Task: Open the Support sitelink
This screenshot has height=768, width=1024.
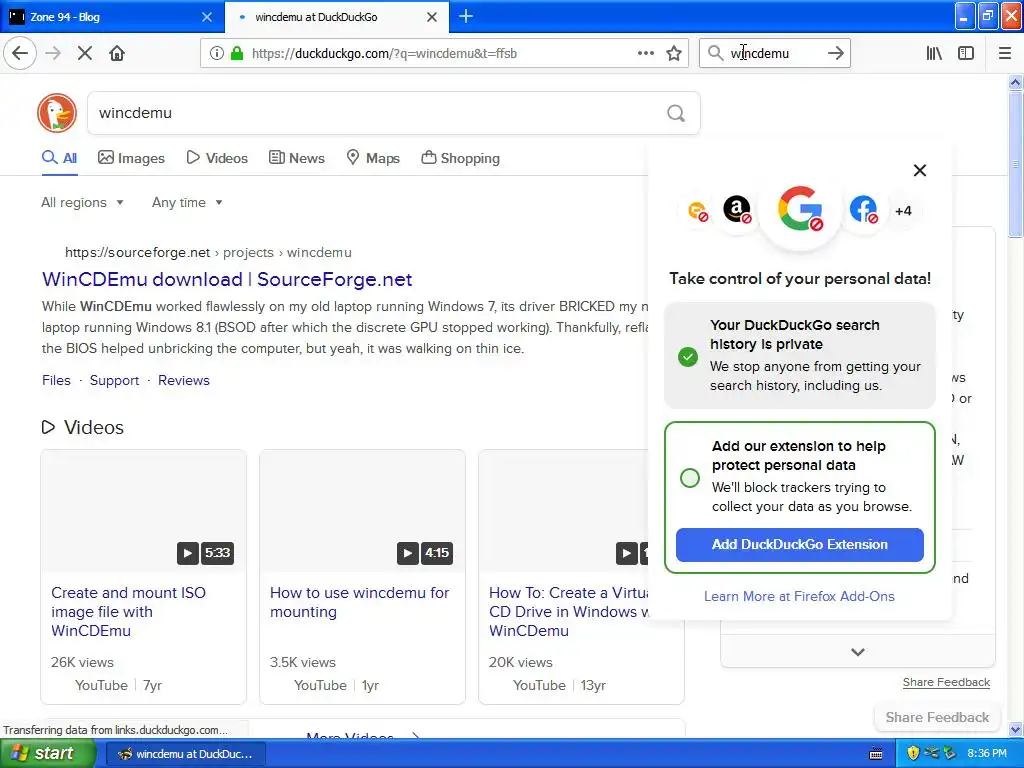Action: (114, 381)
